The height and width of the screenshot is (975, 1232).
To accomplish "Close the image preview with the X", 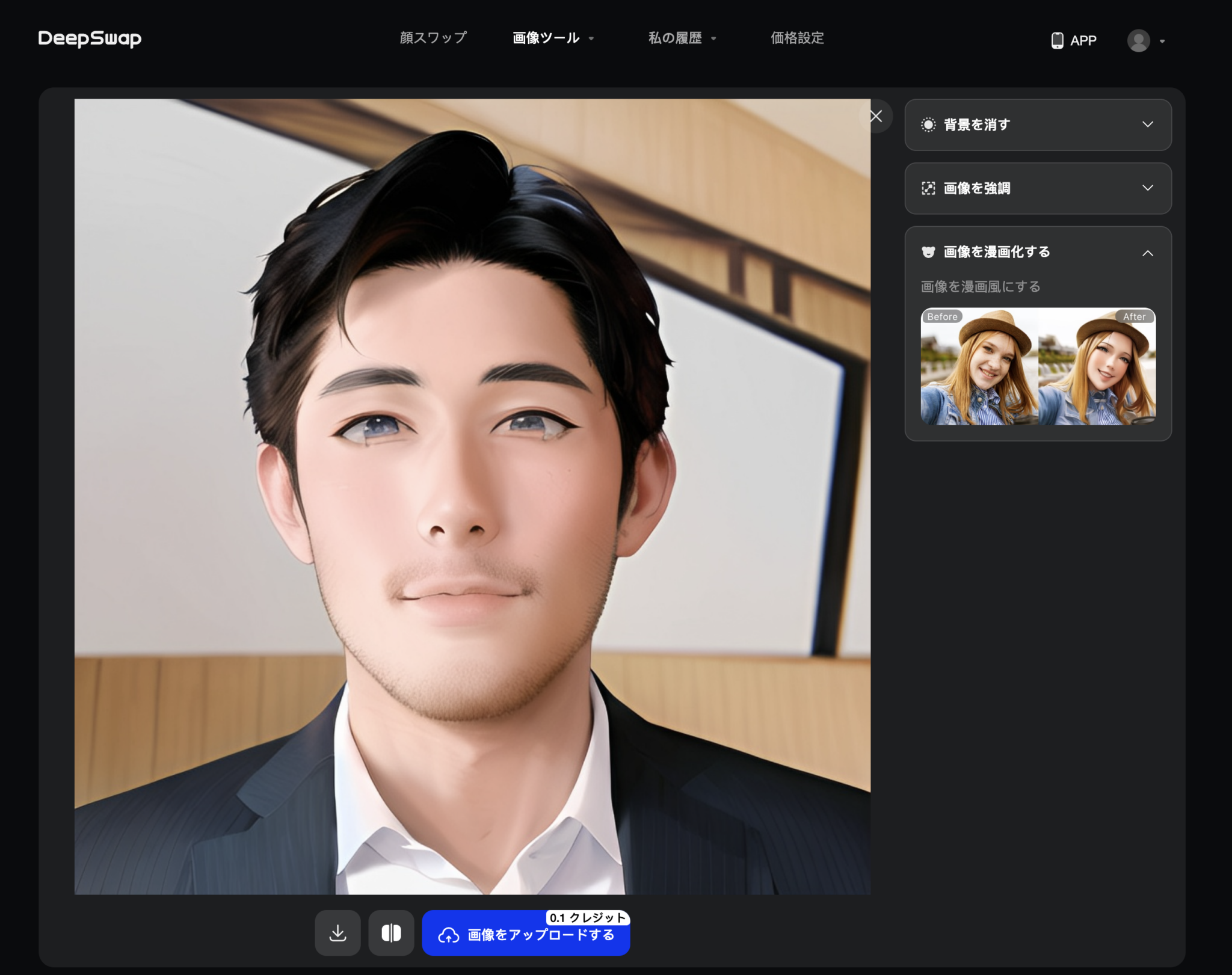I will (x=875, y=116).
